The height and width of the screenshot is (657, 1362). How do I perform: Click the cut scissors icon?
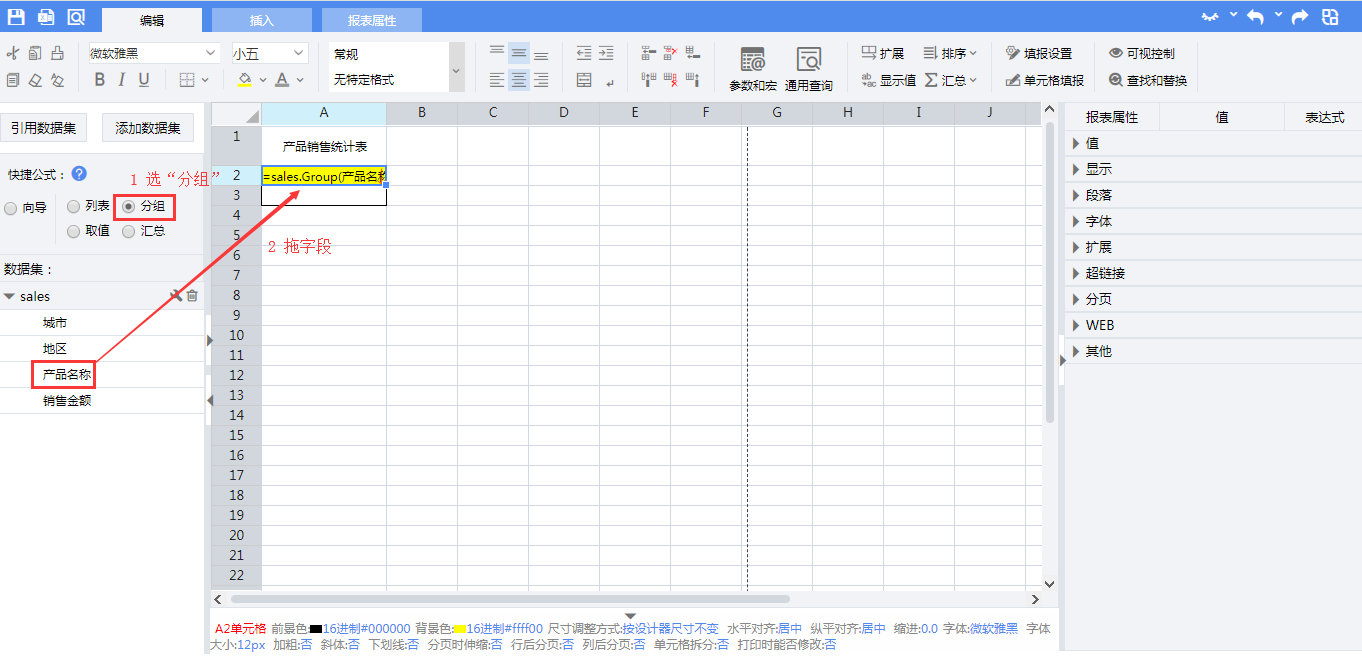click(x=13, y=54)
